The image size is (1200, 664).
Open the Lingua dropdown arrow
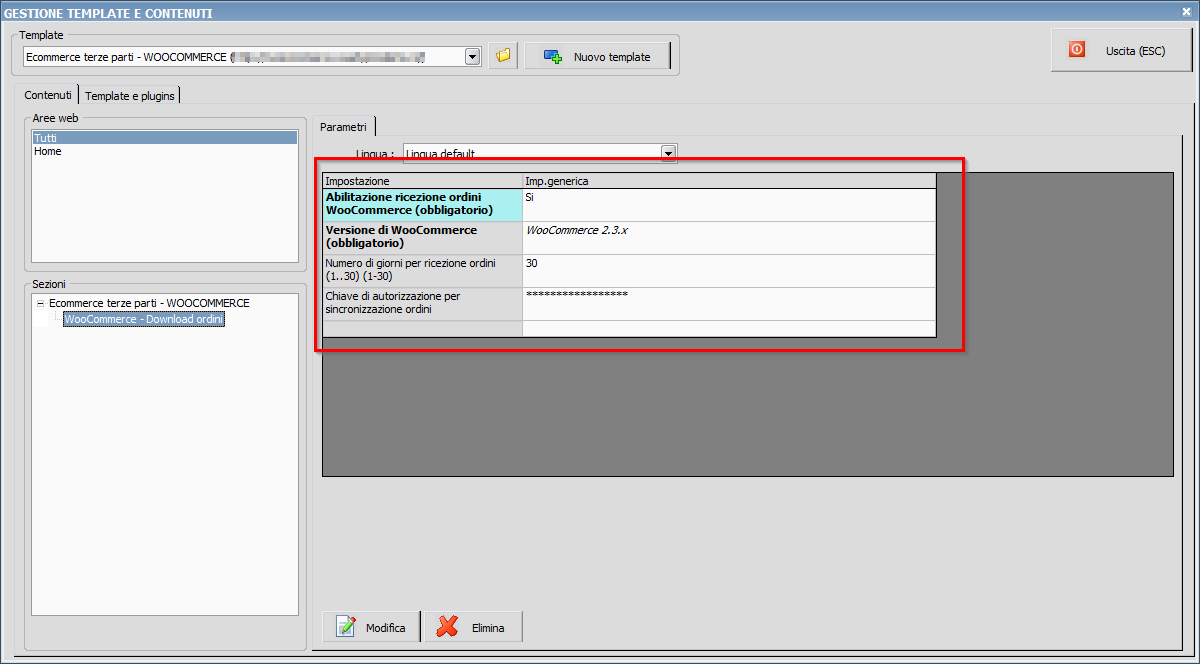(x=669, y=153)
